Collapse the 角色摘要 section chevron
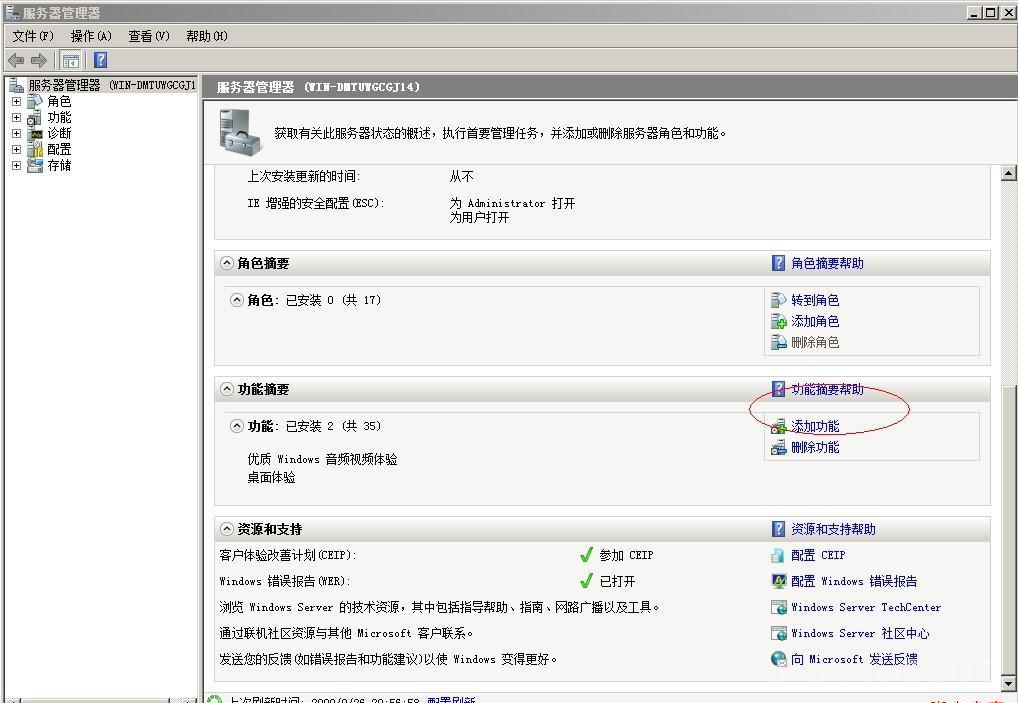 (227, 263)
